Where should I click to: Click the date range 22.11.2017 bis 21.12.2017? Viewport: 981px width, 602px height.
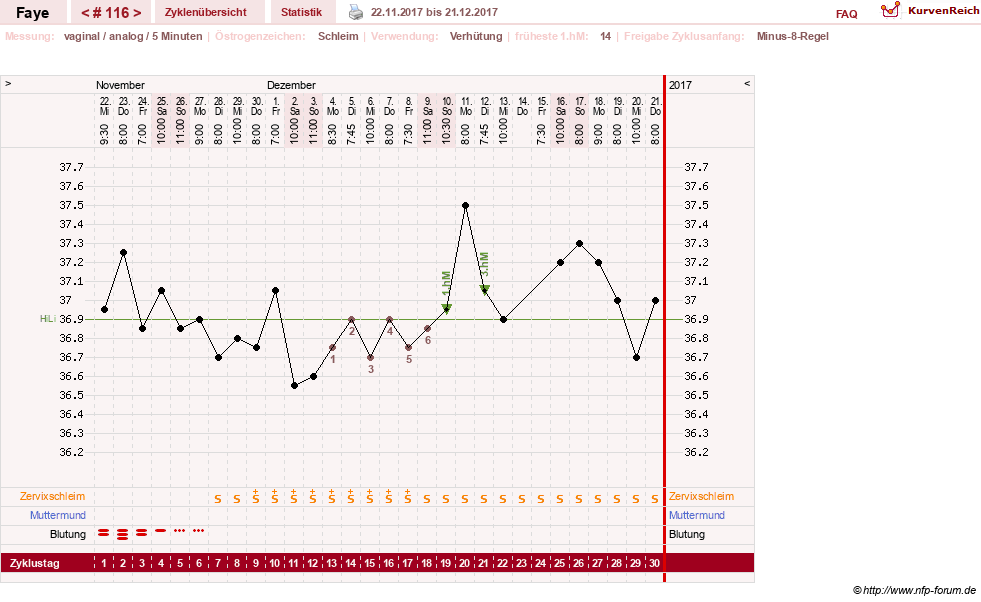click(434, 12)
